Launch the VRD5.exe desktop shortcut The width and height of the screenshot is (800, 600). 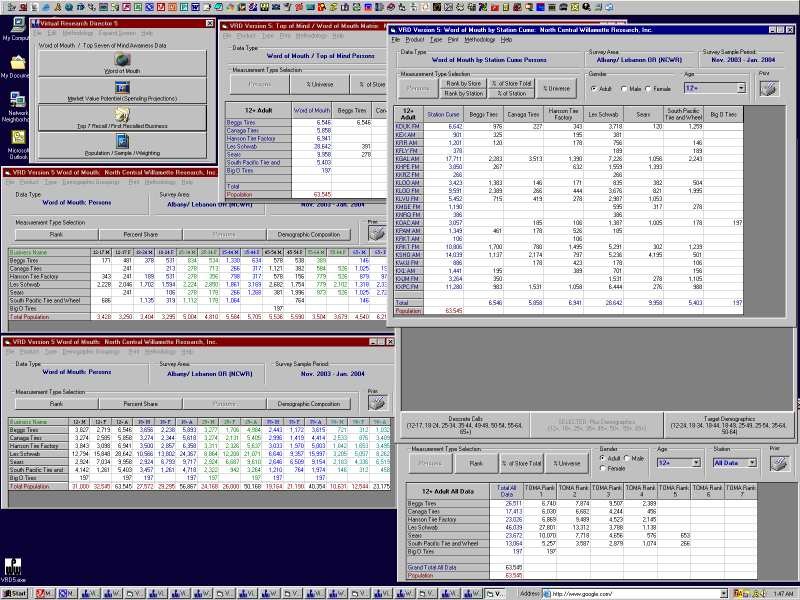[x=13, y=570]
